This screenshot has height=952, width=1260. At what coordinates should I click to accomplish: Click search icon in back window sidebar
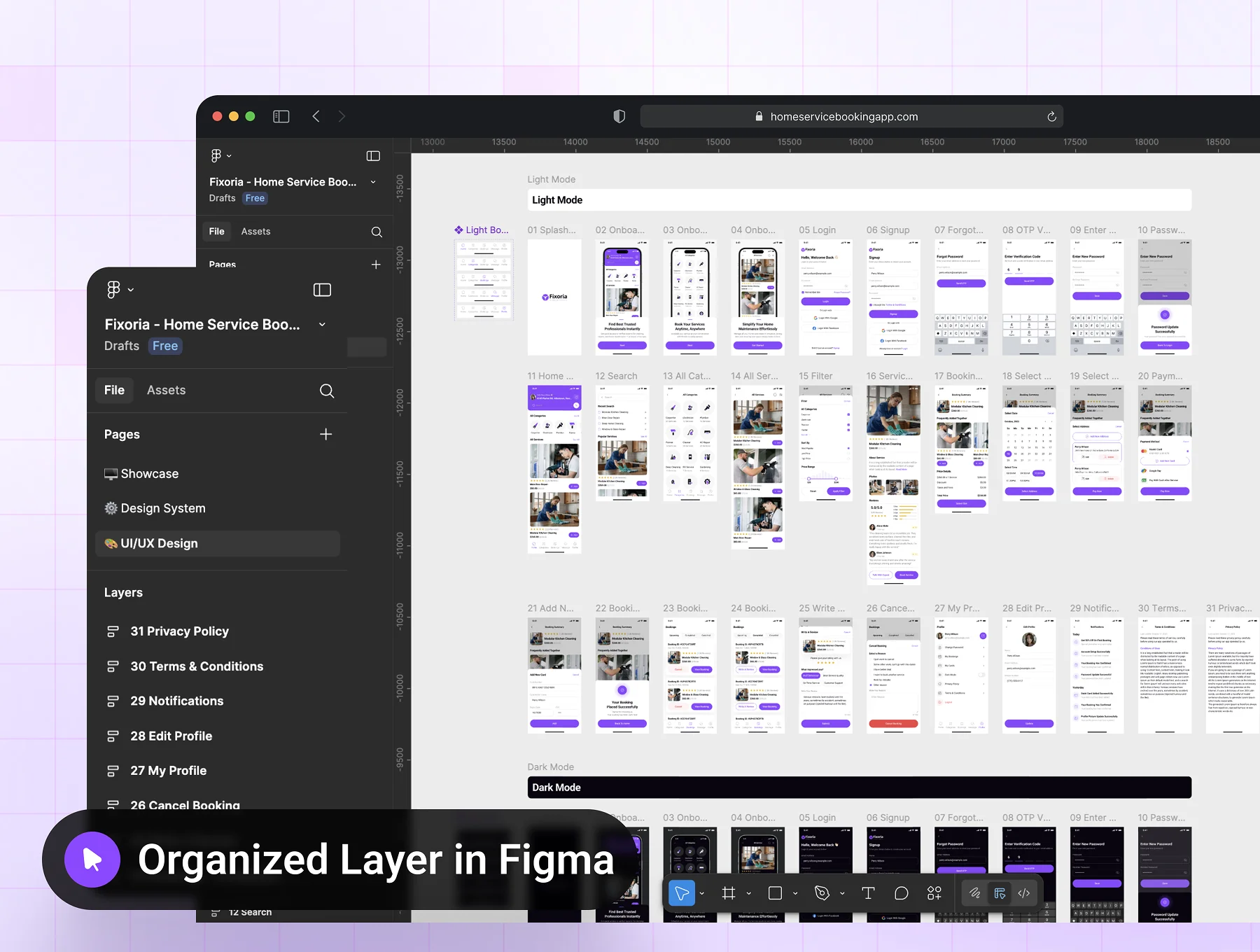(377, 232)
